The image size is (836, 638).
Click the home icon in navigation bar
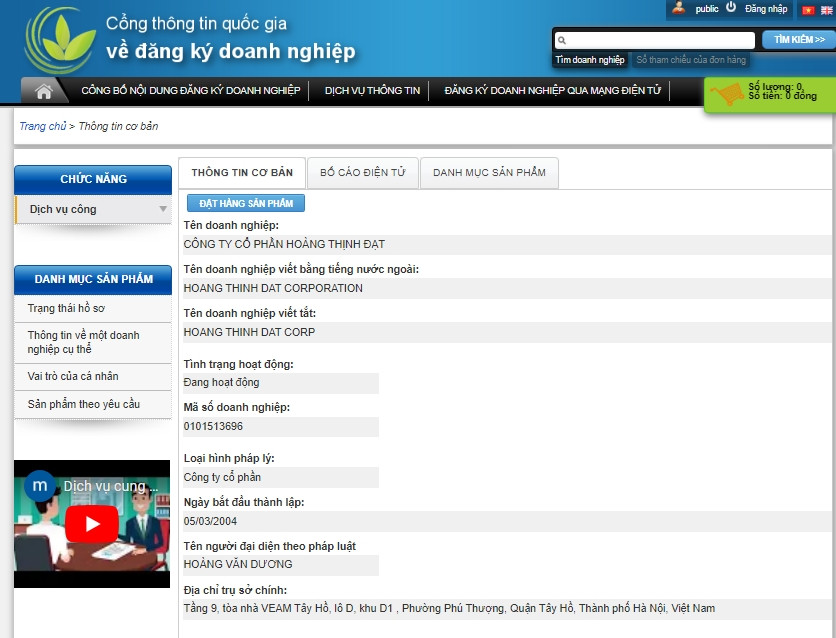[x=43, y=91]
